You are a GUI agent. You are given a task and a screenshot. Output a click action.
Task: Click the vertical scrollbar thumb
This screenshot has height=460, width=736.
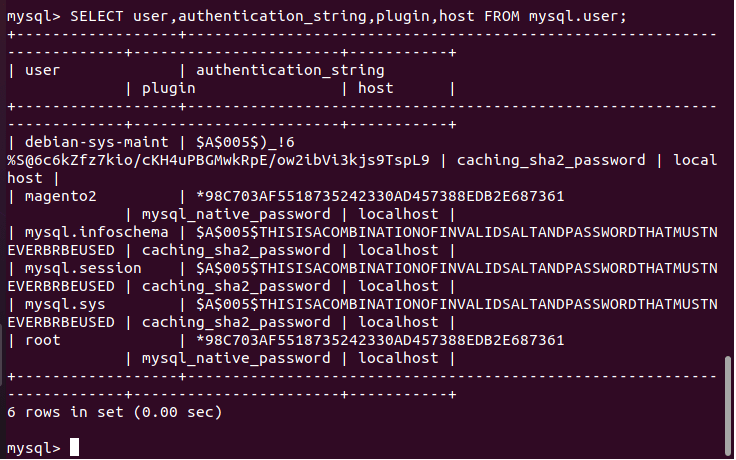pyautogui.click(x=728, y=406)
